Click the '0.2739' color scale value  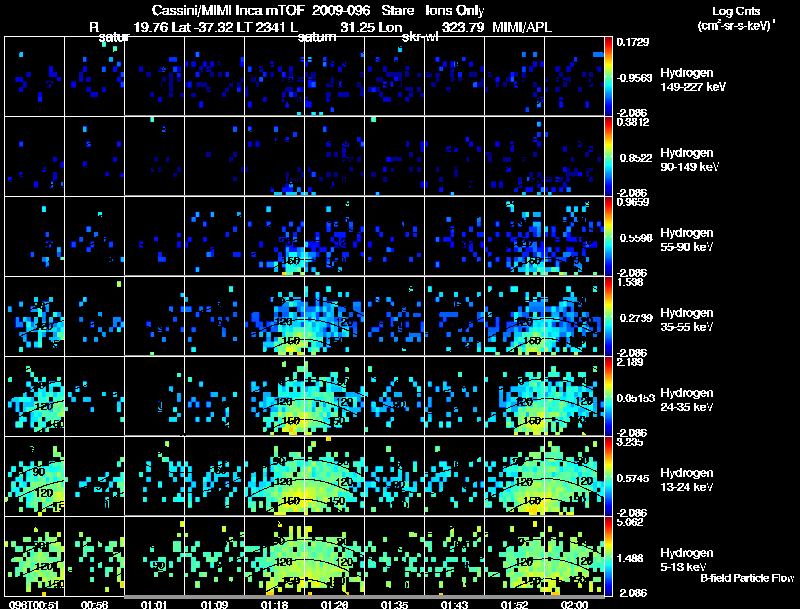(636, 318)
